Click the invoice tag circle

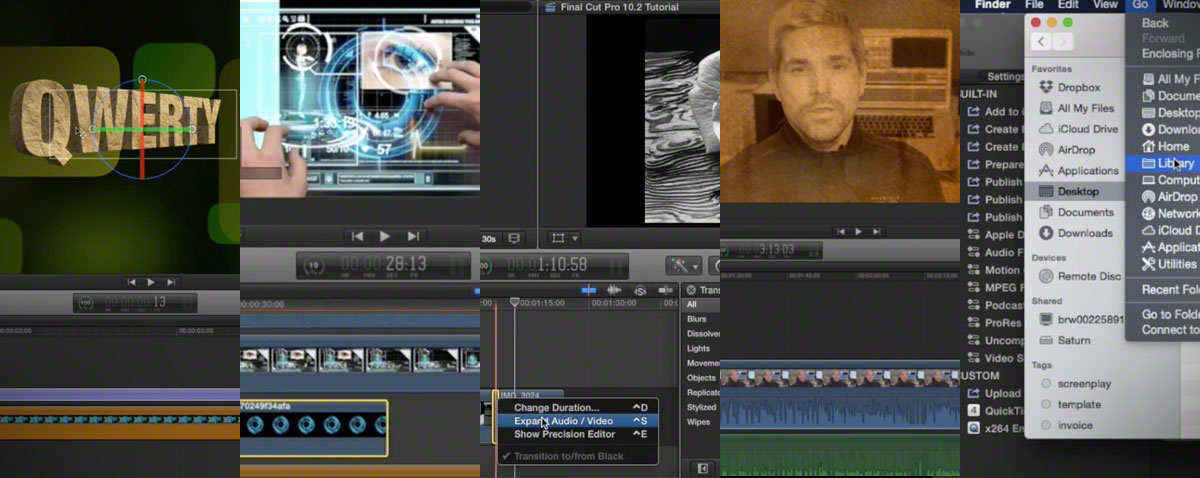[1046, 426]
